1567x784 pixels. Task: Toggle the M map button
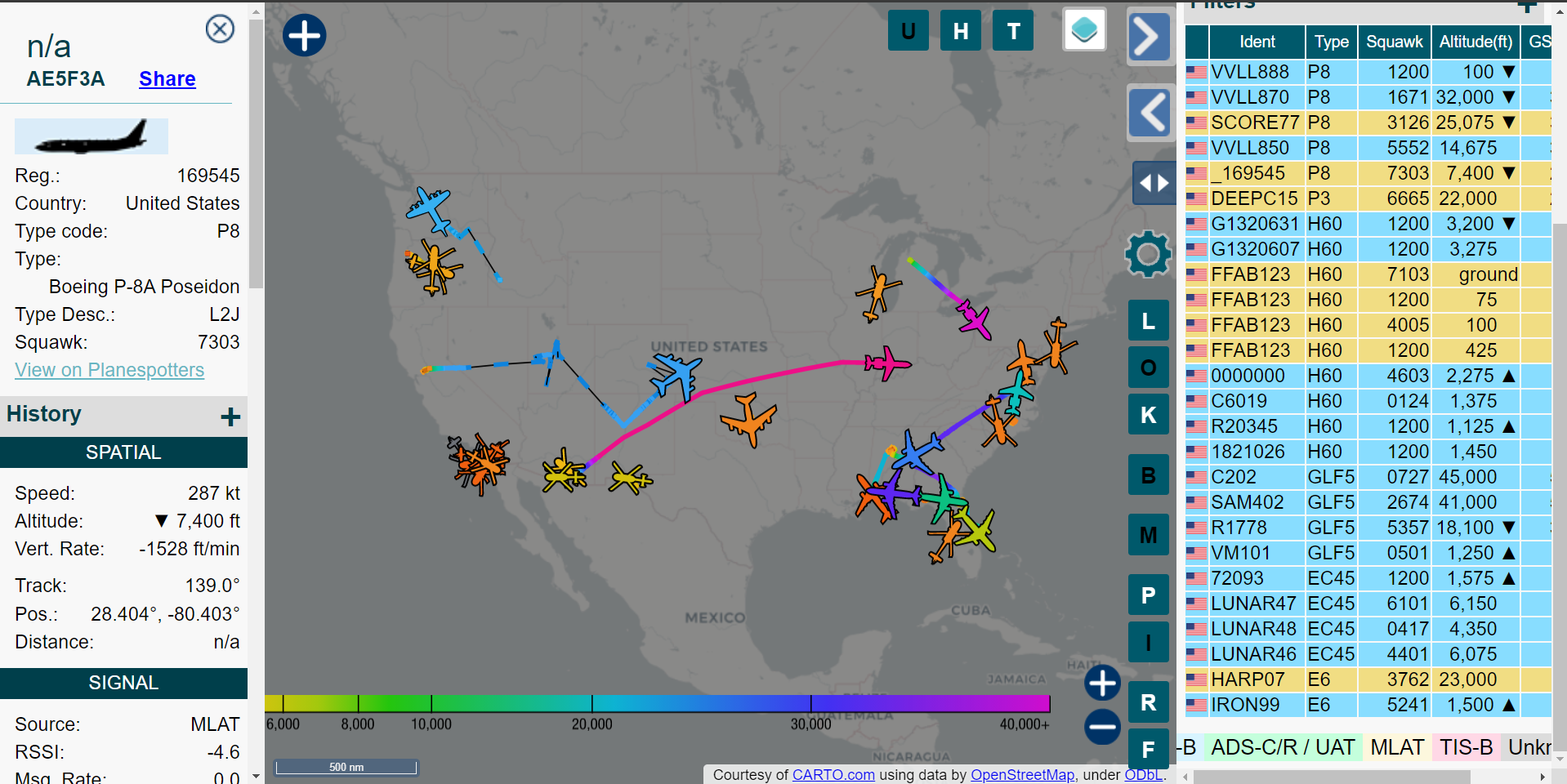1148,535
